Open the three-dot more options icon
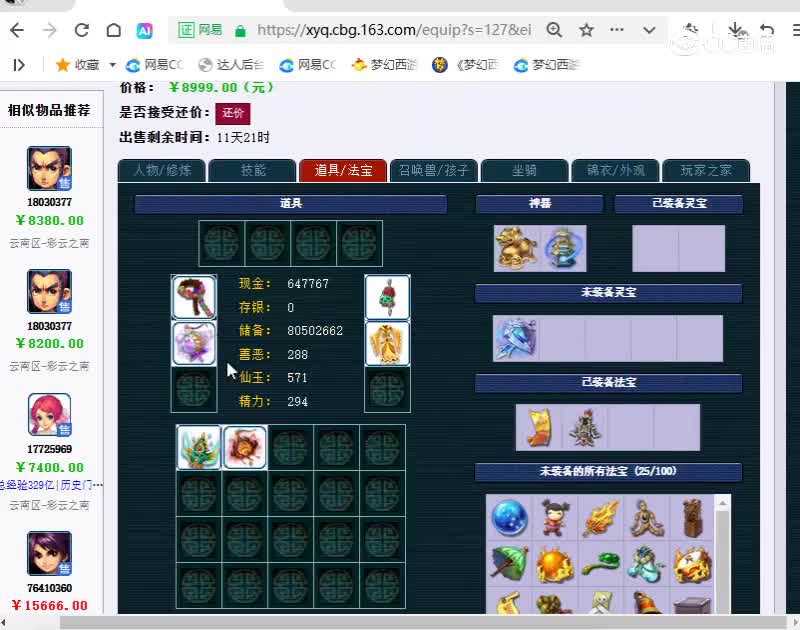This screenshot has width=800, height=630. [x=617, y=30]
